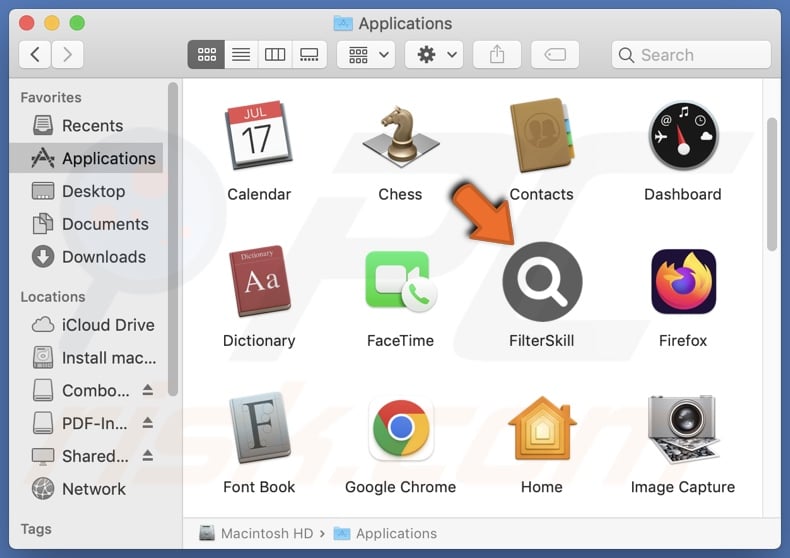Screen dimensions: 790x558
Task: Click Macintosh HD in the path bar
Action: pyautogui.click(x=256, y=533)
